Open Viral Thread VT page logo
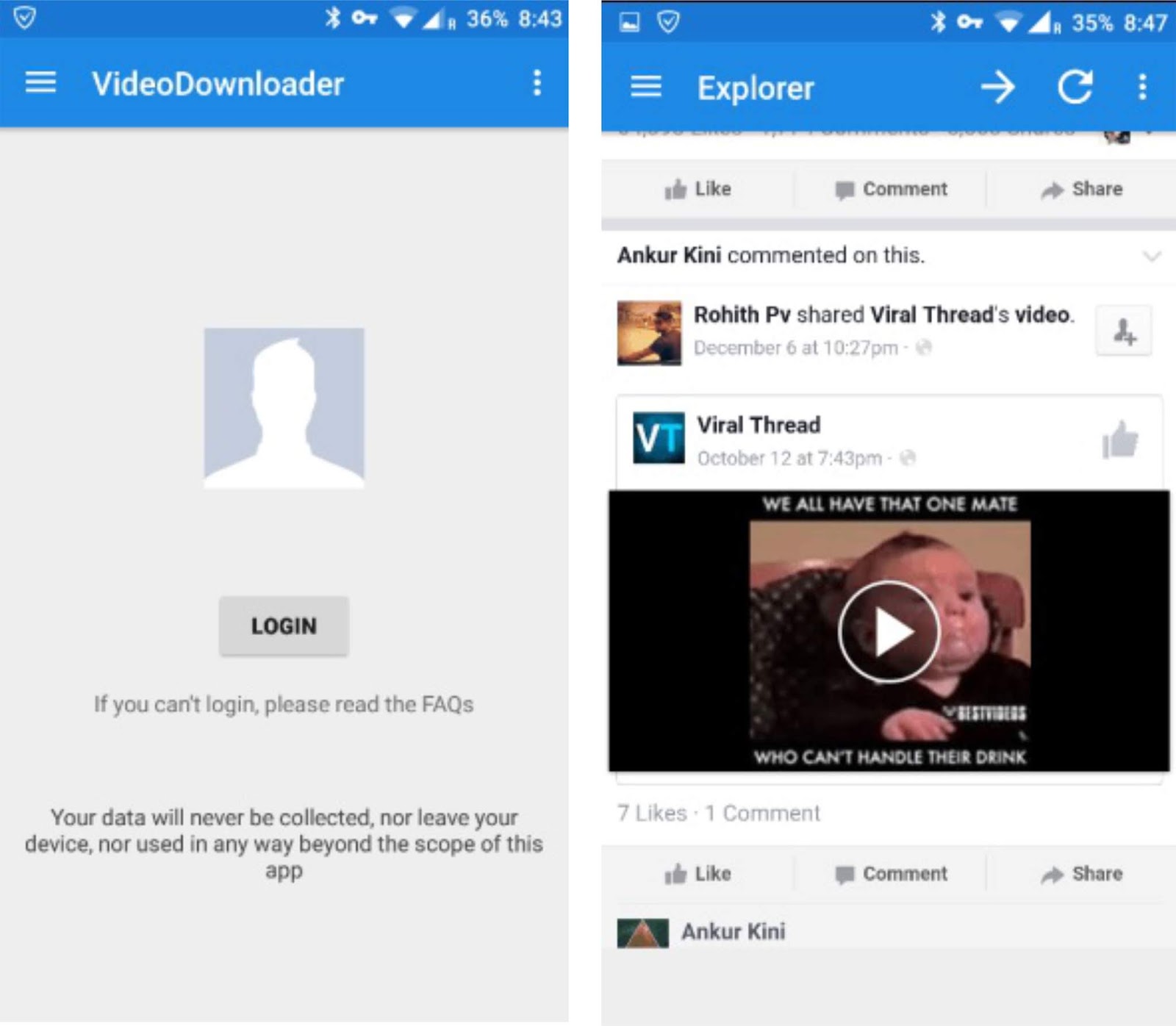 click(659, 438)
